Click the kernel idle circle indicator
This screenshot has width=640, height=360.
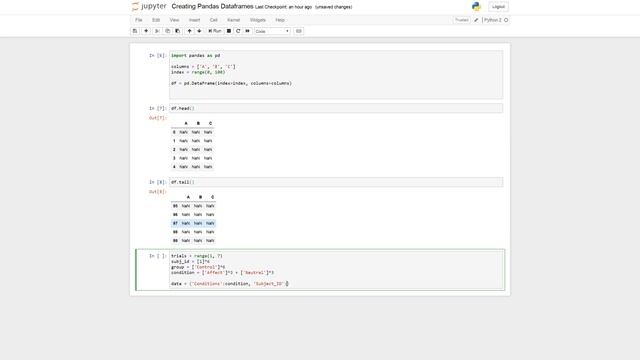[x=506, y=20]
